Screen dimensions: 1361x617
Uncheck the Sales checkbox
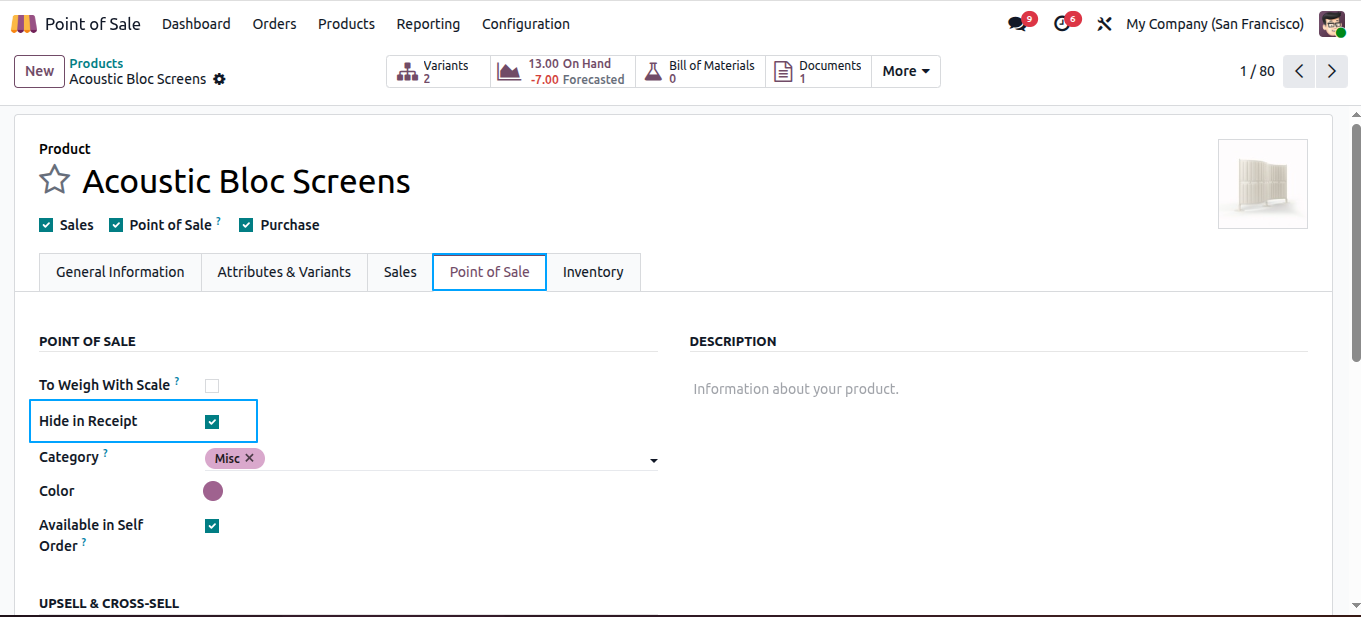point(46,225)
